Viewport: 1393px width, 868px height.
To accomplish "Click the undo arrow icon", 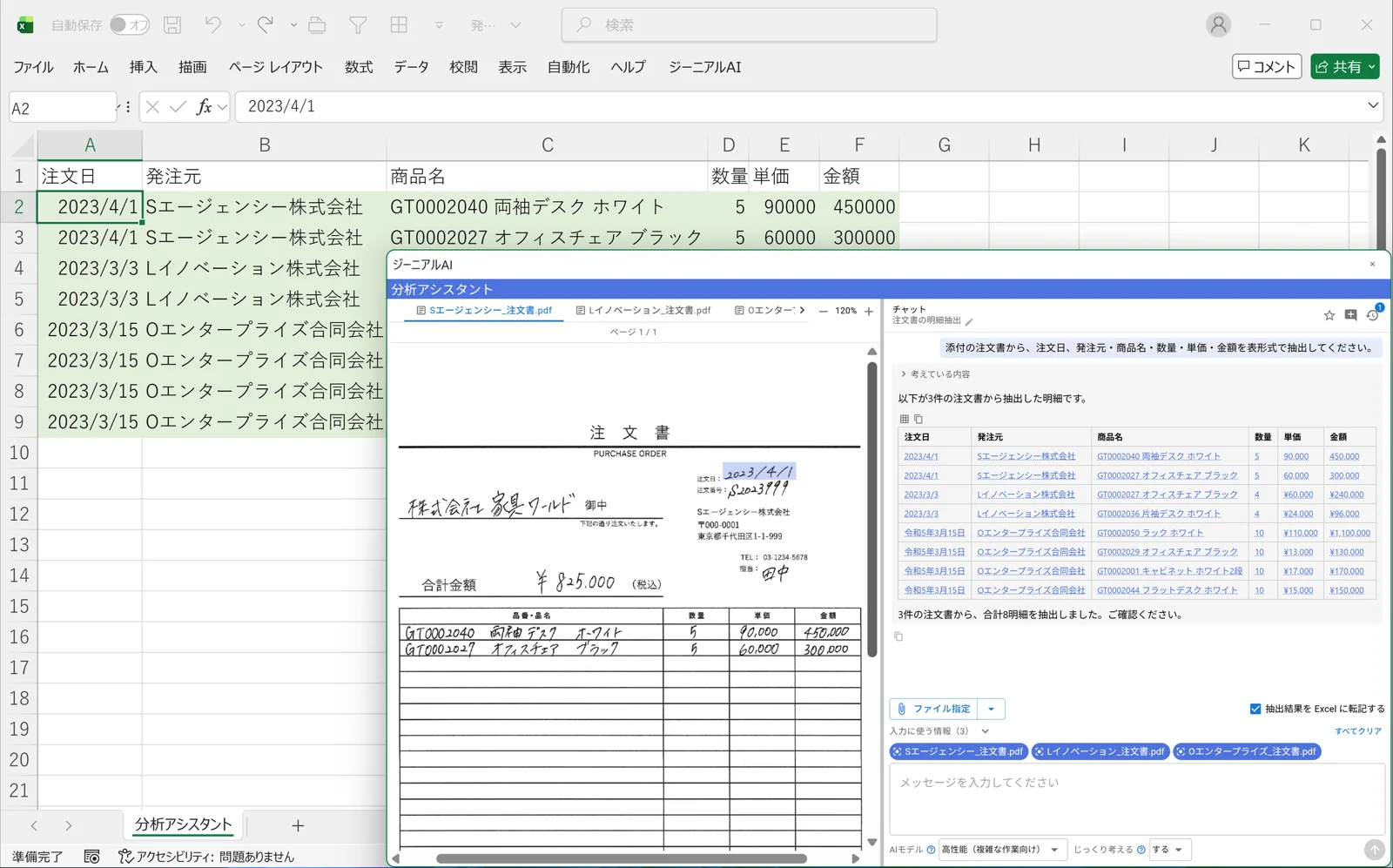I will 213,25.
